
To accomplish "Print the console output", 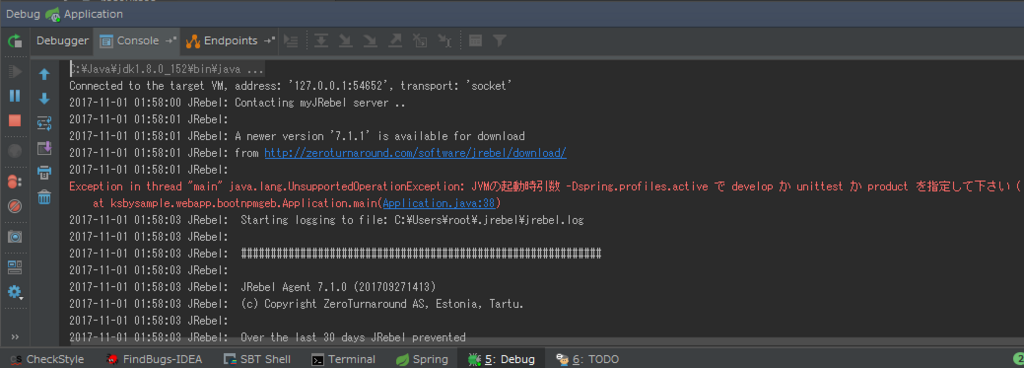I will pyautogui.click(x=44, y=172).
